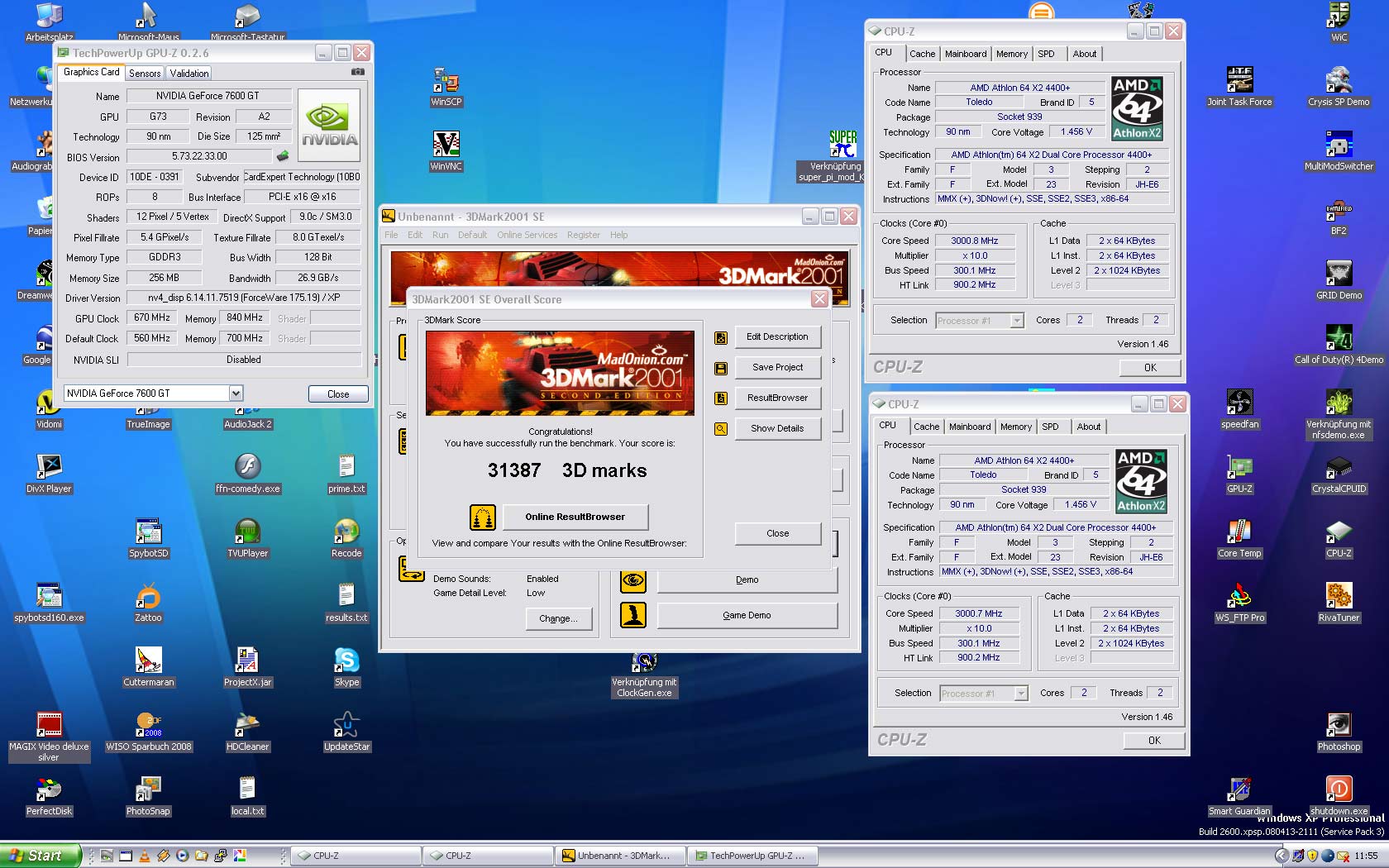The image size is (1389, 868).
Task: Click the eye icon next to Demo button
Action: pos(633,580)
